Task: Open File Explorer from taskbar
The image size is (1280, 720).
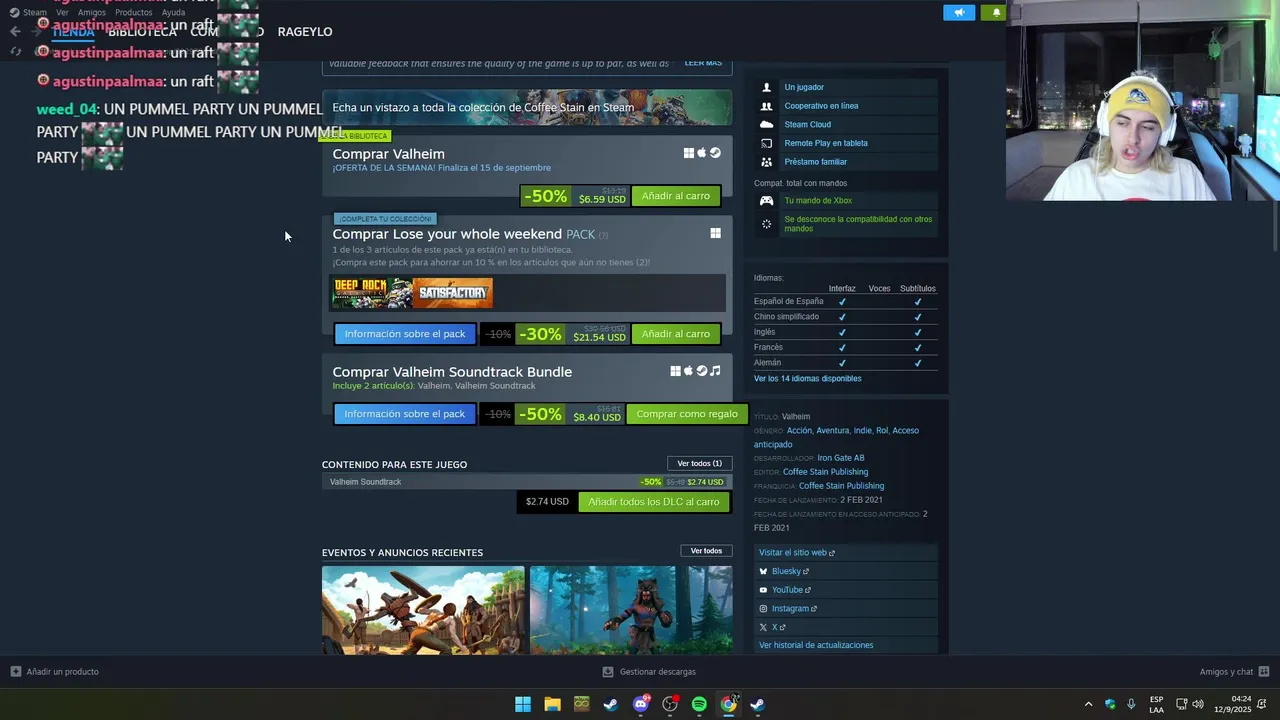Action: 552,704
